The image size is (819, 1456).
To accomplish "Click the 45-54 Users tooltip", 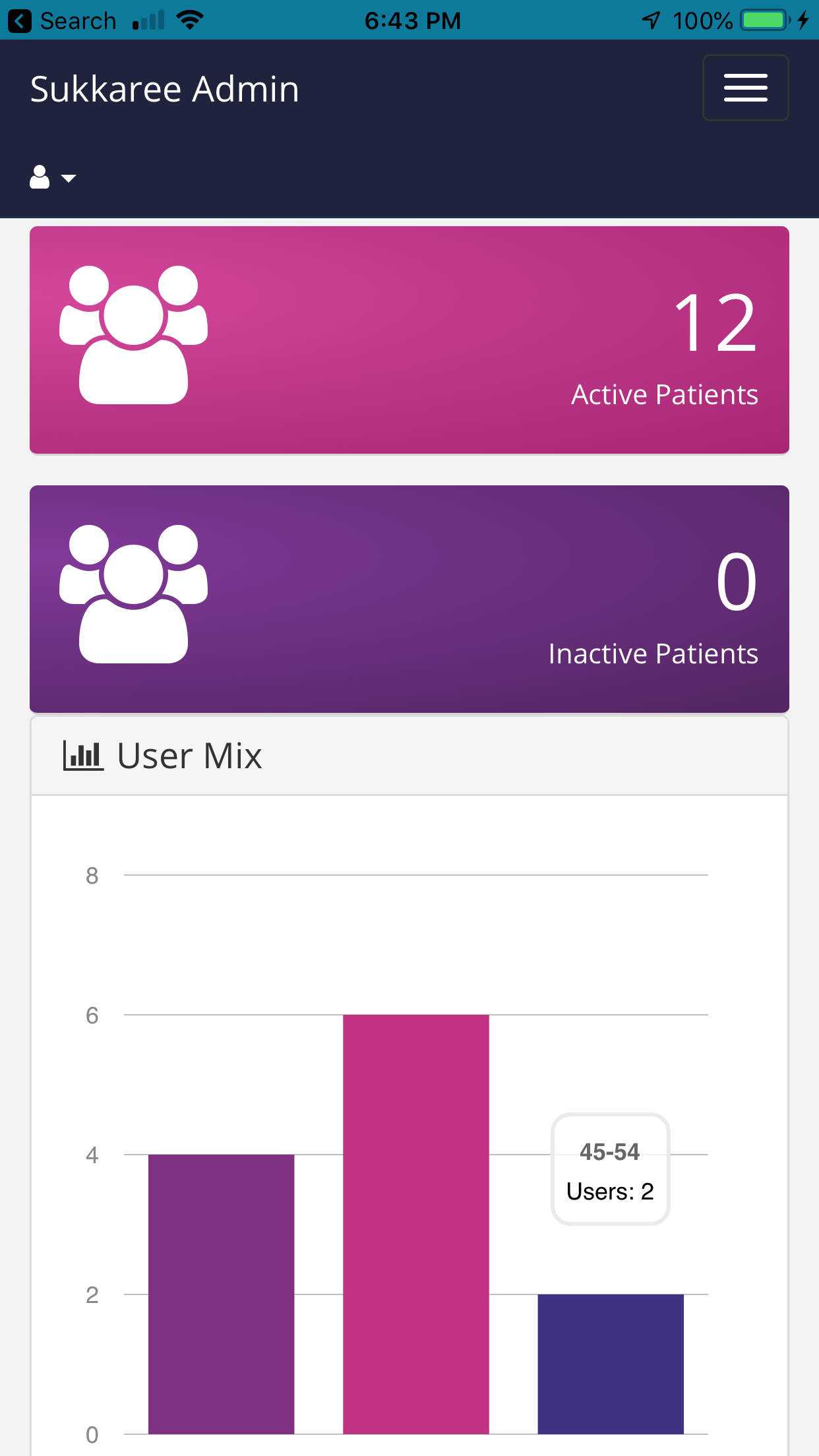I will [x=610, y=1170].
